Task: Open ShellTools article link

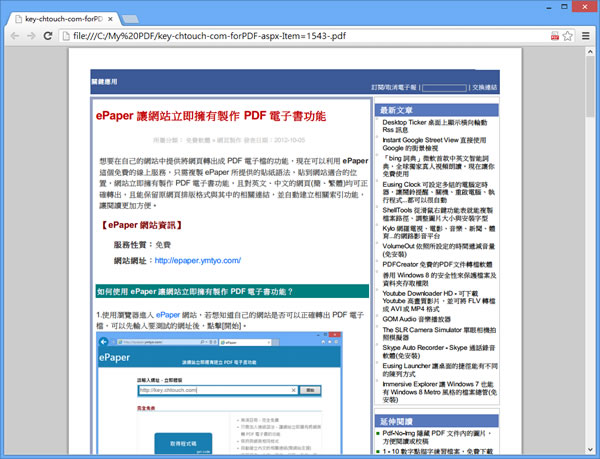Action: pyautogui.click(x=438, y=214)
